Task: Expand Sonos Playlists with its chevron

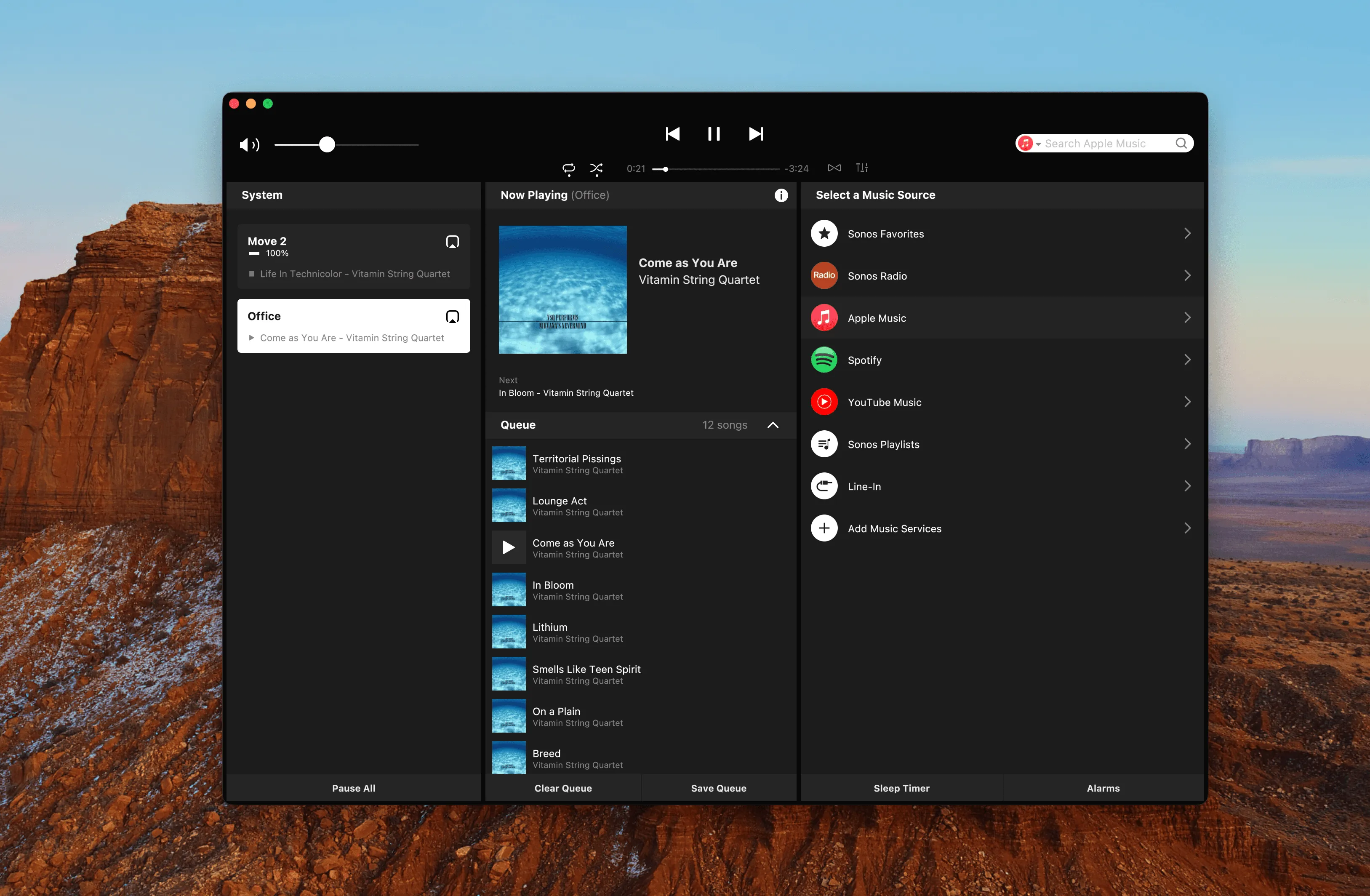Action: coord(1188,443)
